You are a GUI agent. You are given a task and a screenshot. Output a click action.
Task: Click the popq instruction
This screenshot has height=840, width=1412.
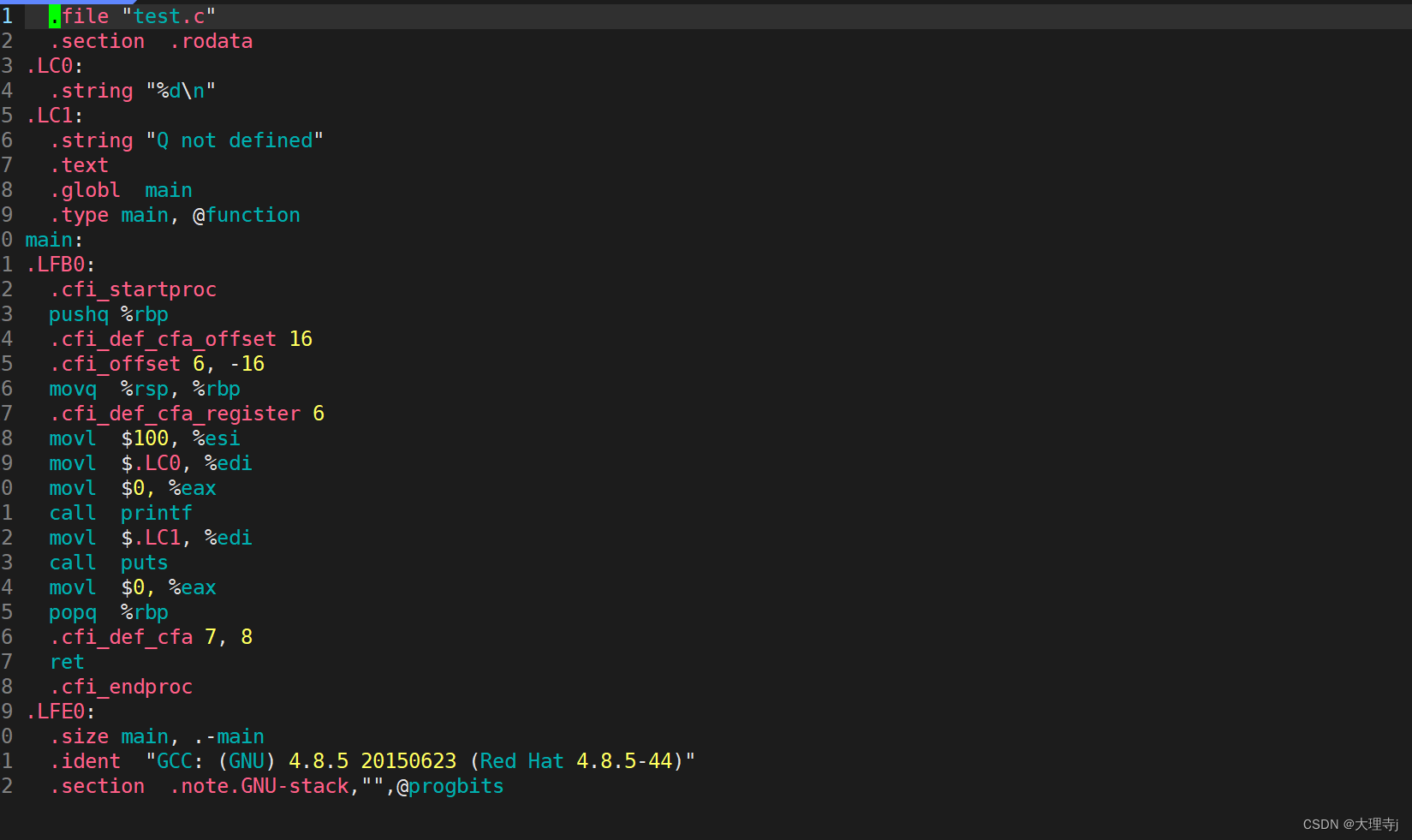tap(73, 612)
